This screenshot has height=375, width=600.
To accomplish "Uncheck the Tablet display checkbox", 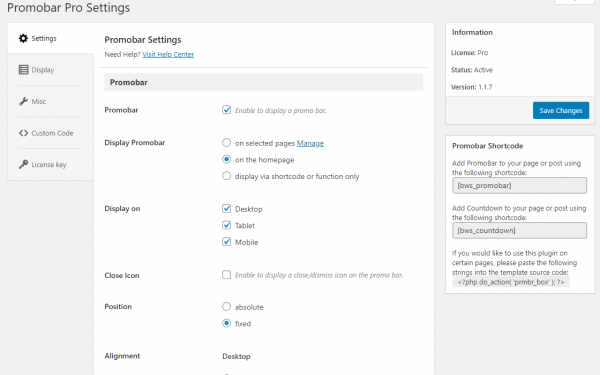I will click(227, 225).
